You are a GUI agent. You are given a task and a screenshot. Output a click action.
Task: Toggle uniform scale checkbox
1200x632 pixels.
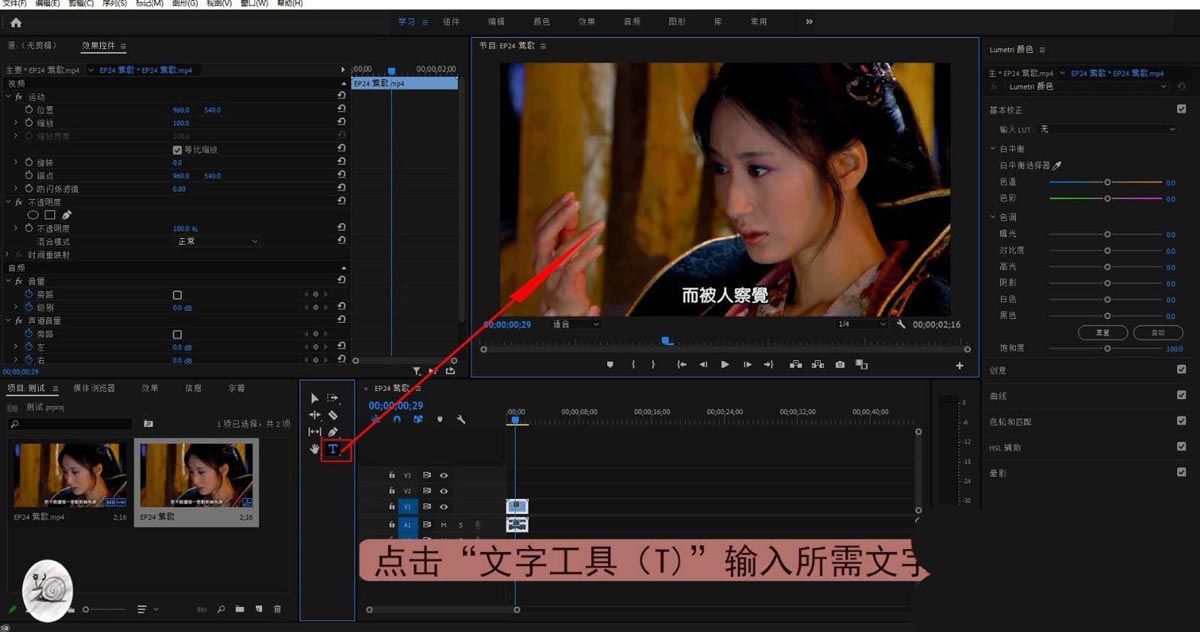point(178,150)
